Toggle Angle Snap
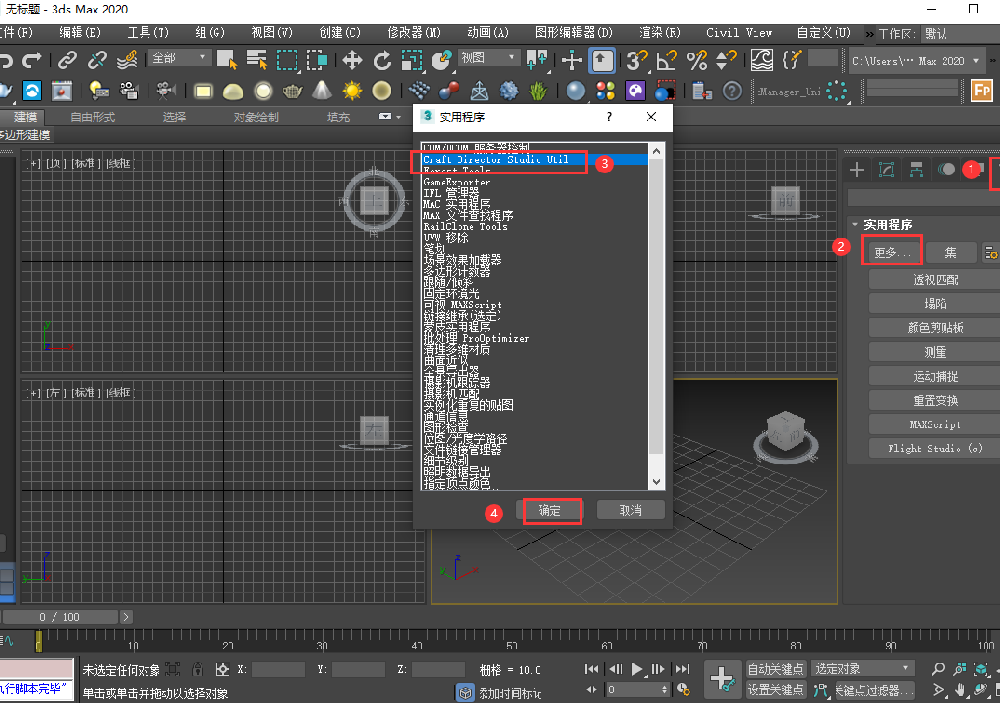 click(666, 61)
